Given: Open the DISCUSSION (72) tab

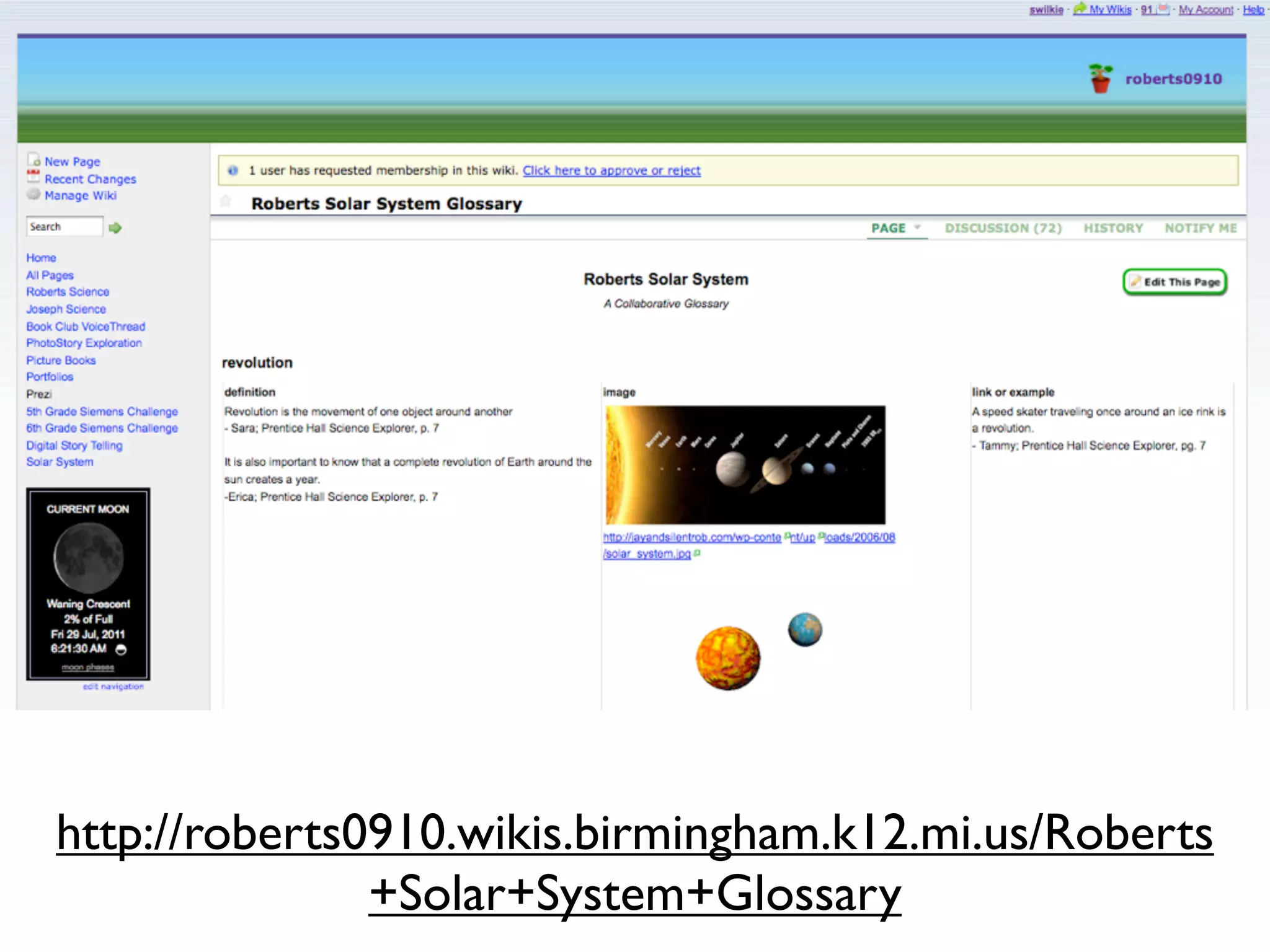Looking at the screenshot, I should tap(1003, 228).
